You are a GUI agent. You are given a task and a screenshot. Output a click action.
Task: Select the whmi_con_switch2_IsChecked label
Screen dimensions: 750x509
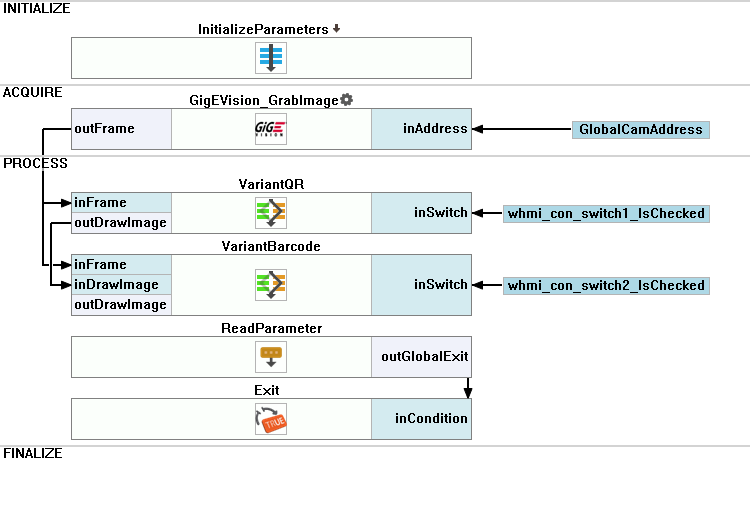click(x=606, y=285)
